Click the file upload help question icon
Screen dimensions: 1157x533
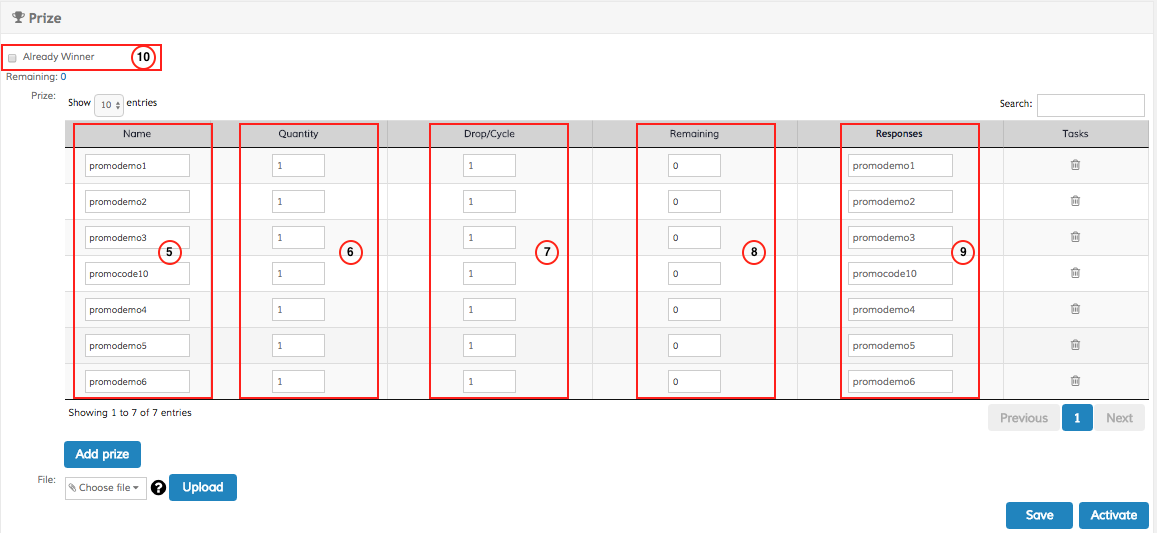coord(158,488)
